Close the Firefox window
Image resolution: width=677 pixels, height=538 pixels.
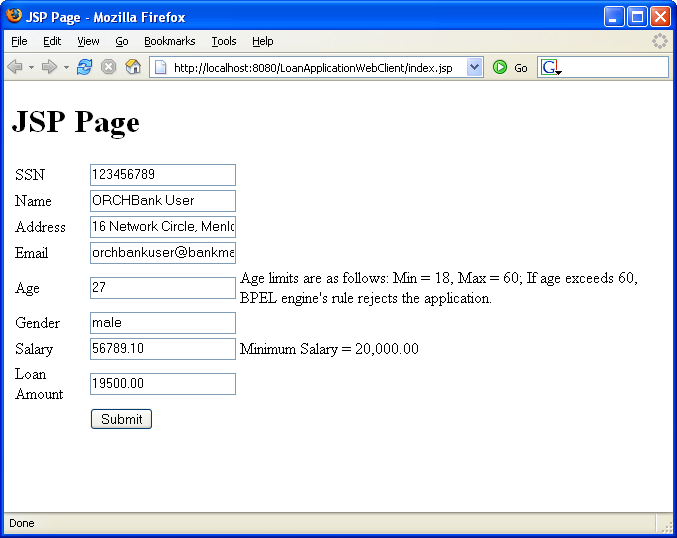click(660, 17)
